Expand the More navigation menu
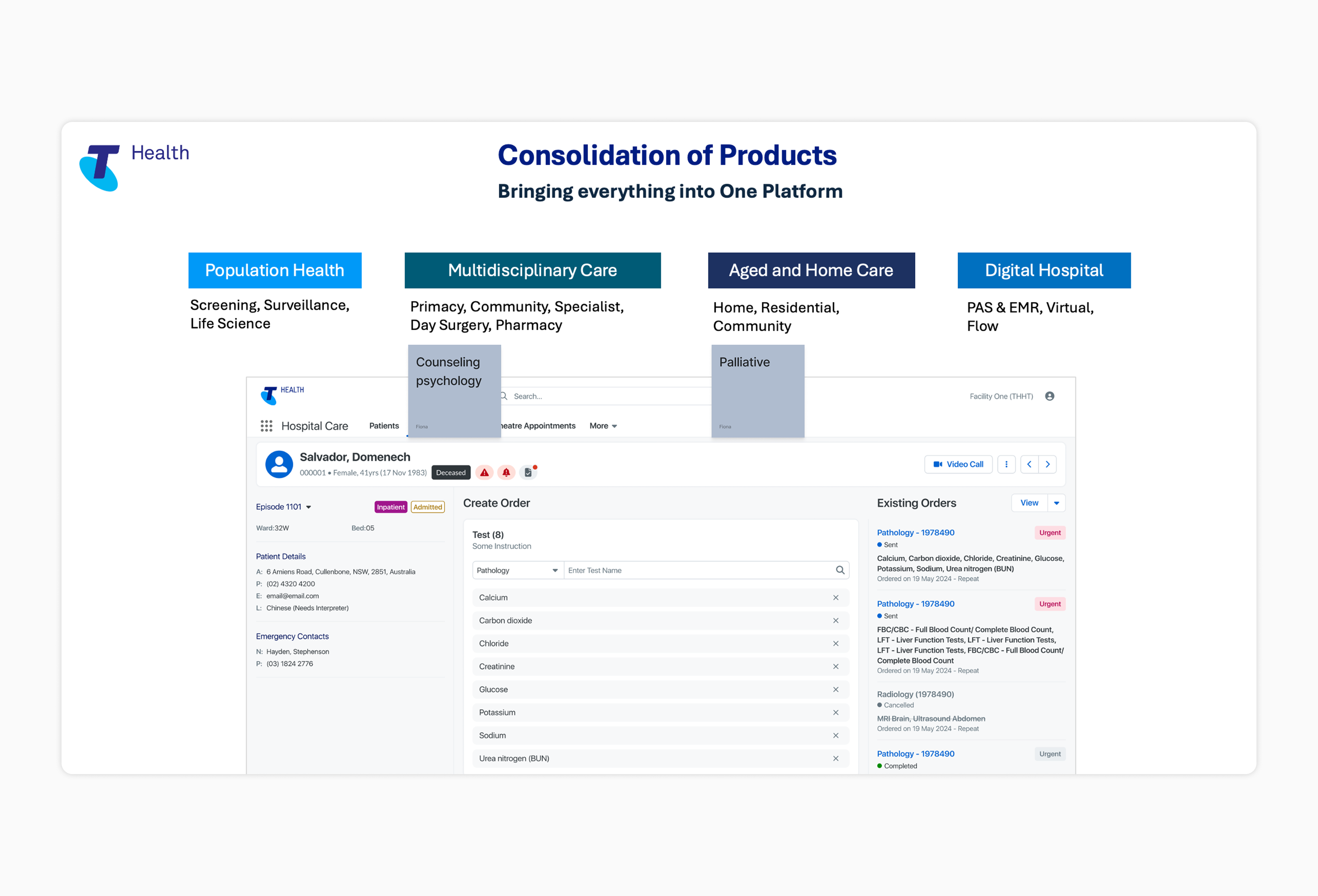 (603, 426)
